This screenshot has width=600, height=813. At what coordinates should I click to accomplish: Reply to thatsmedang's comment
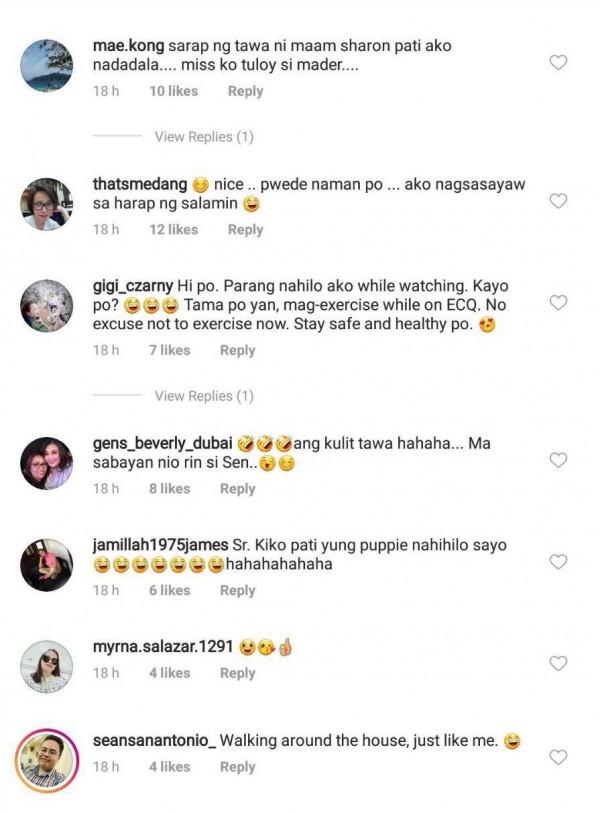245,230
